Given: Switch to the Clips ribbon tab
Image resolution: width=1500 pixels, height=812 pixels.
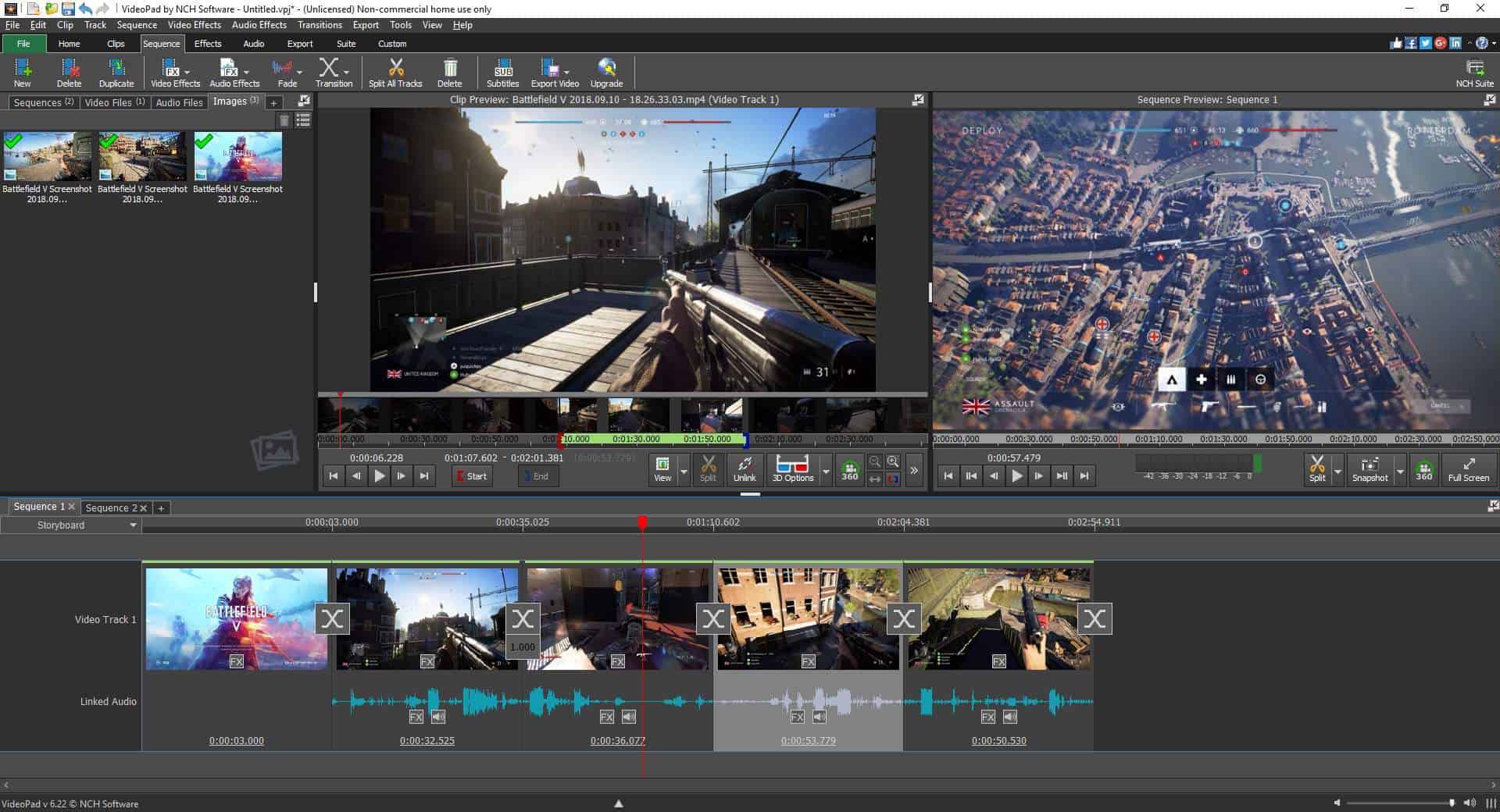Looking at the screenshot, I should point(116,44).
